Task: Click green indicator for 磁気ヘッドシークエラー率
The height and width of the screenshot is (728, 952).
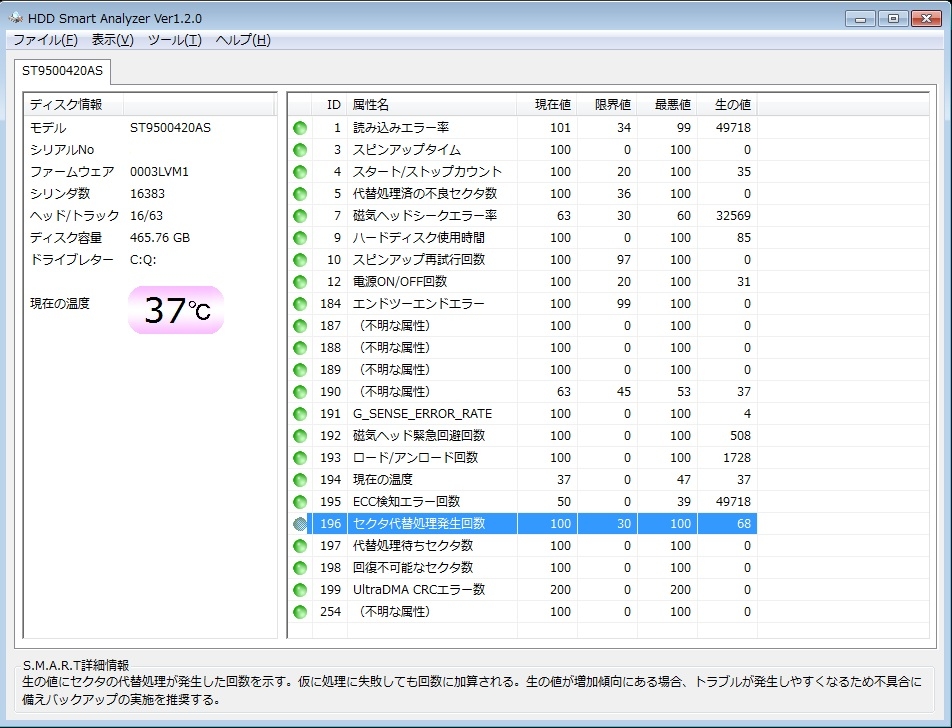Action: click(299, 216)
